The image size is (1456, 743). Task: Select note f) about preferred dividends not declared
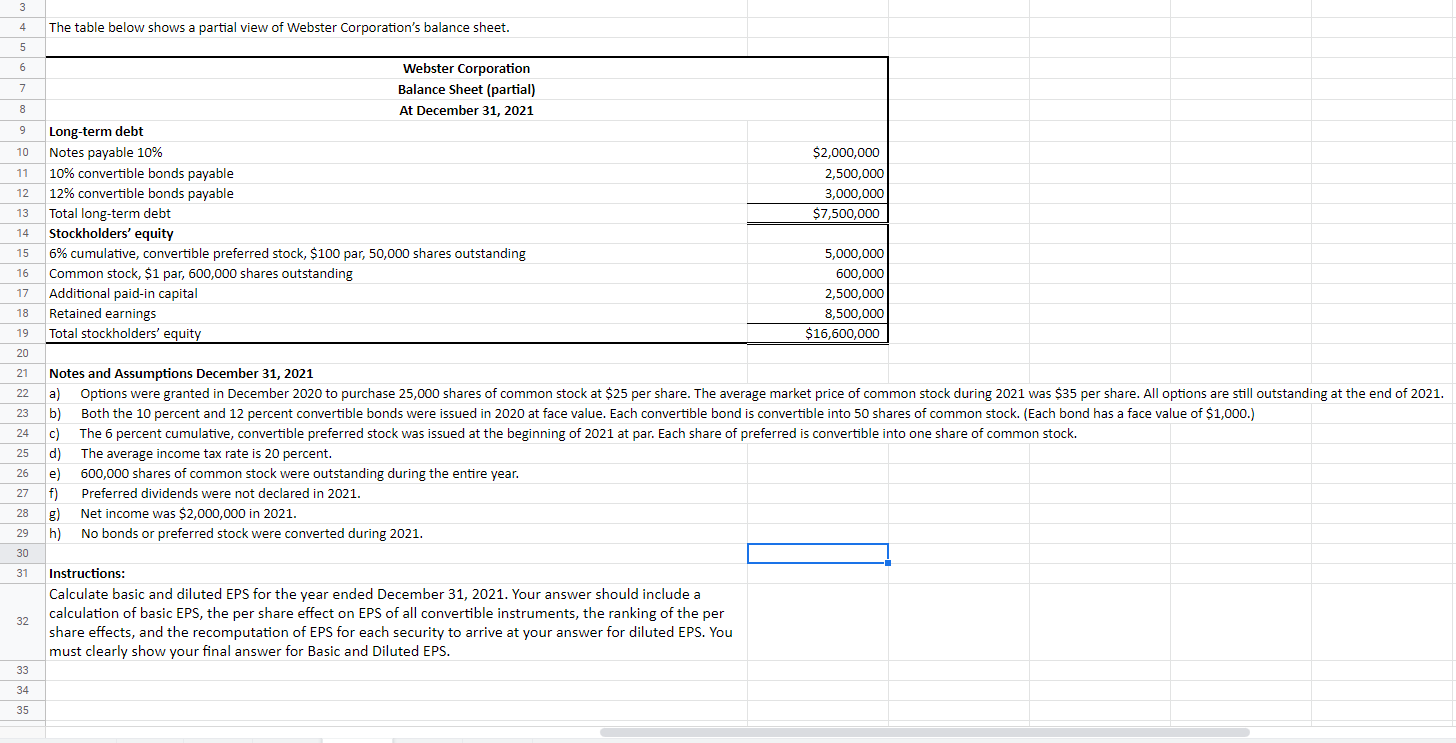click(x=205, y=493)
